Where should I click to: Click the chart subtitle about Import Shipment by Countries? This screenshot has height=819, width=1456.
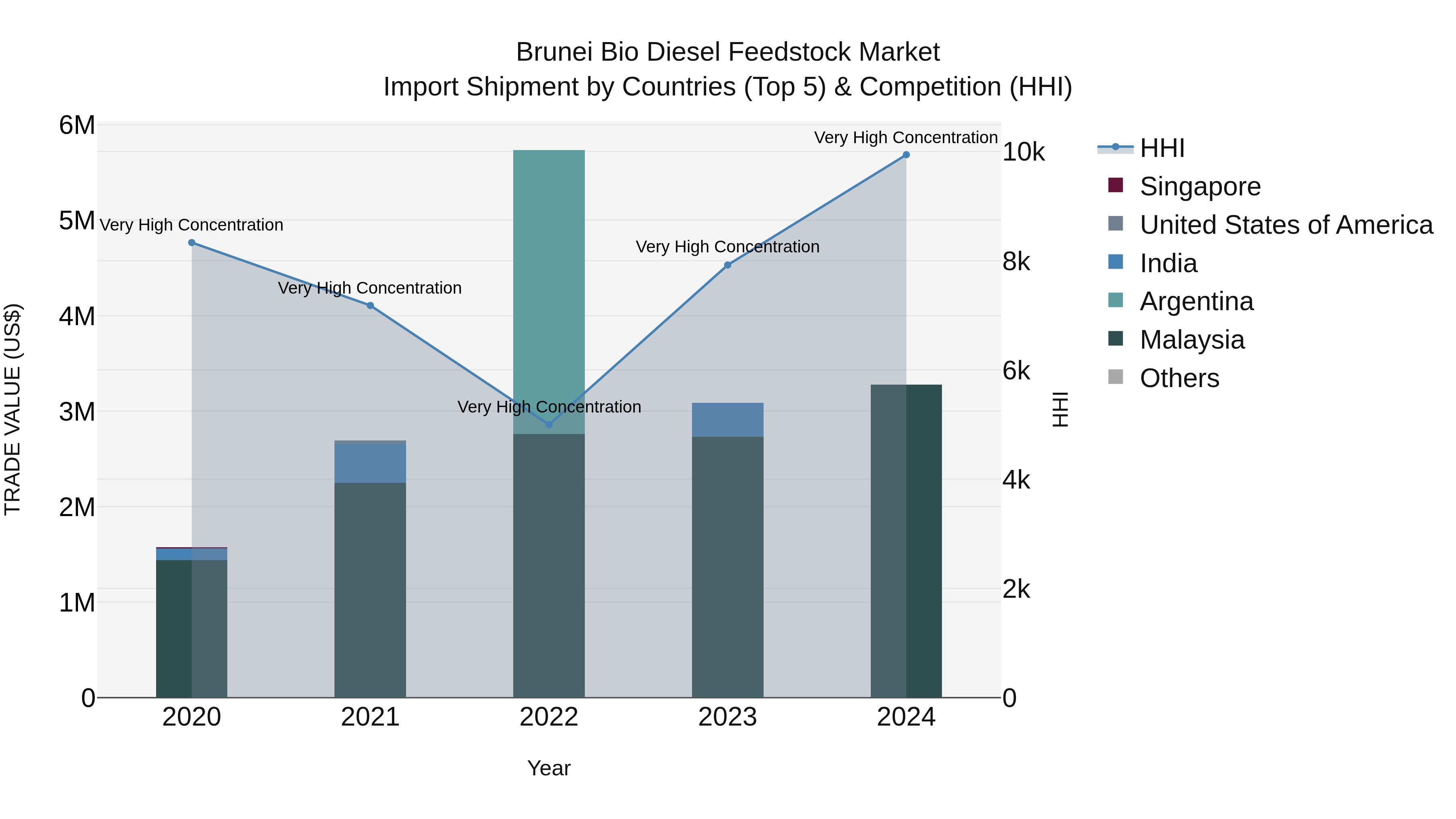coord(728,87)
